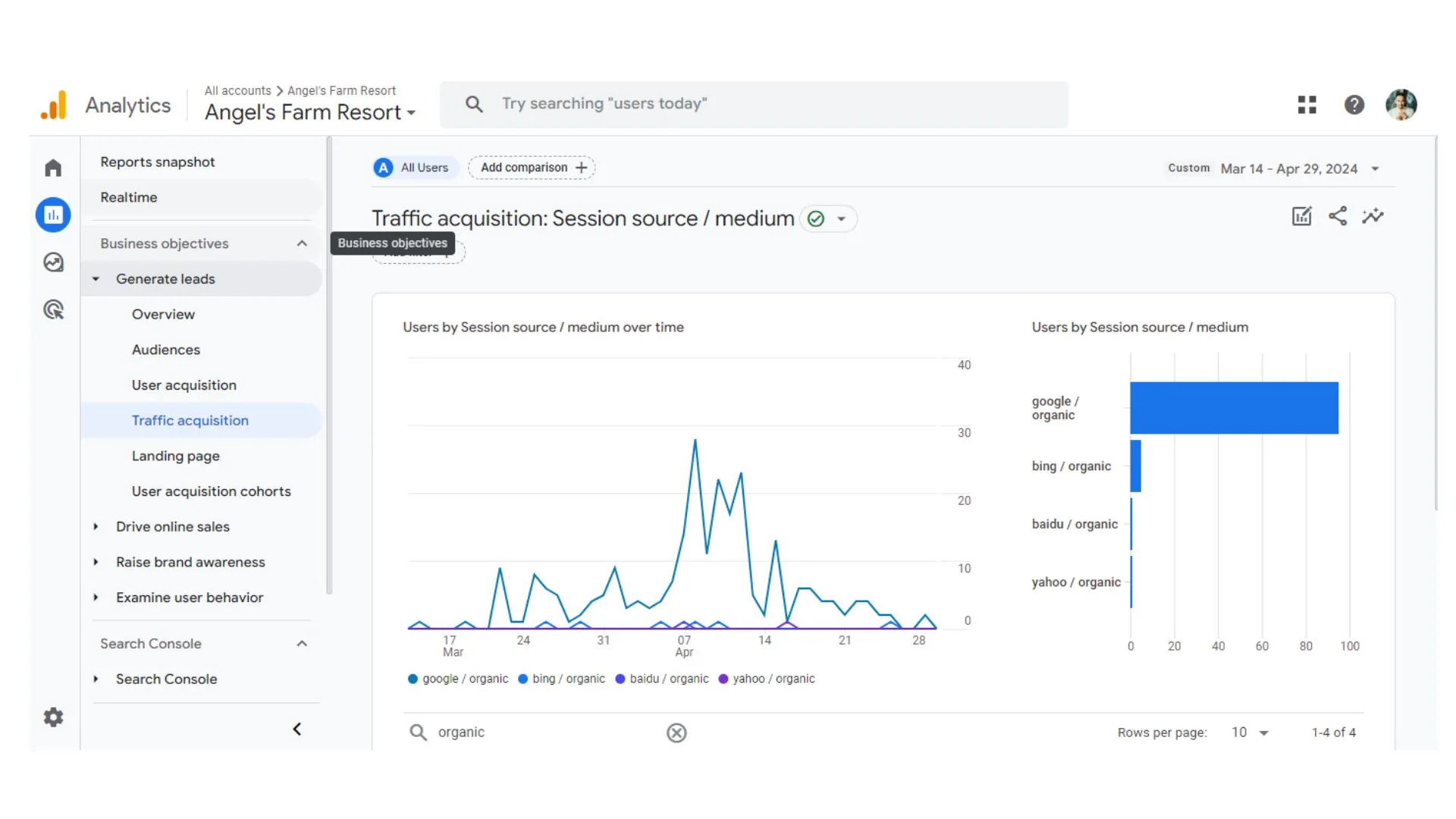Click the Google Analytics logo

coord(53,105)
